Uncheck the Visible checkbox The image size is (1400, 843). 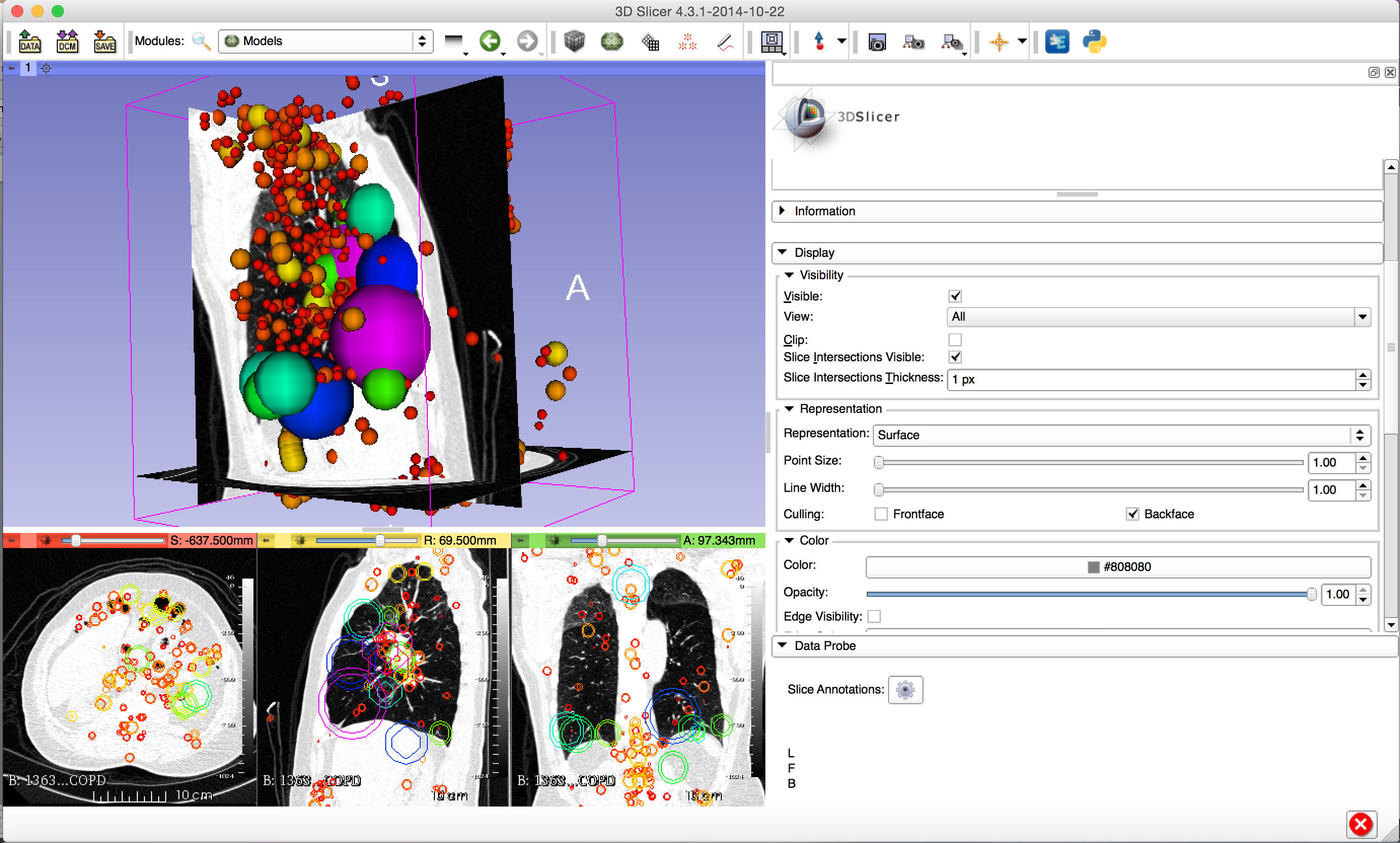pos(955,296)
